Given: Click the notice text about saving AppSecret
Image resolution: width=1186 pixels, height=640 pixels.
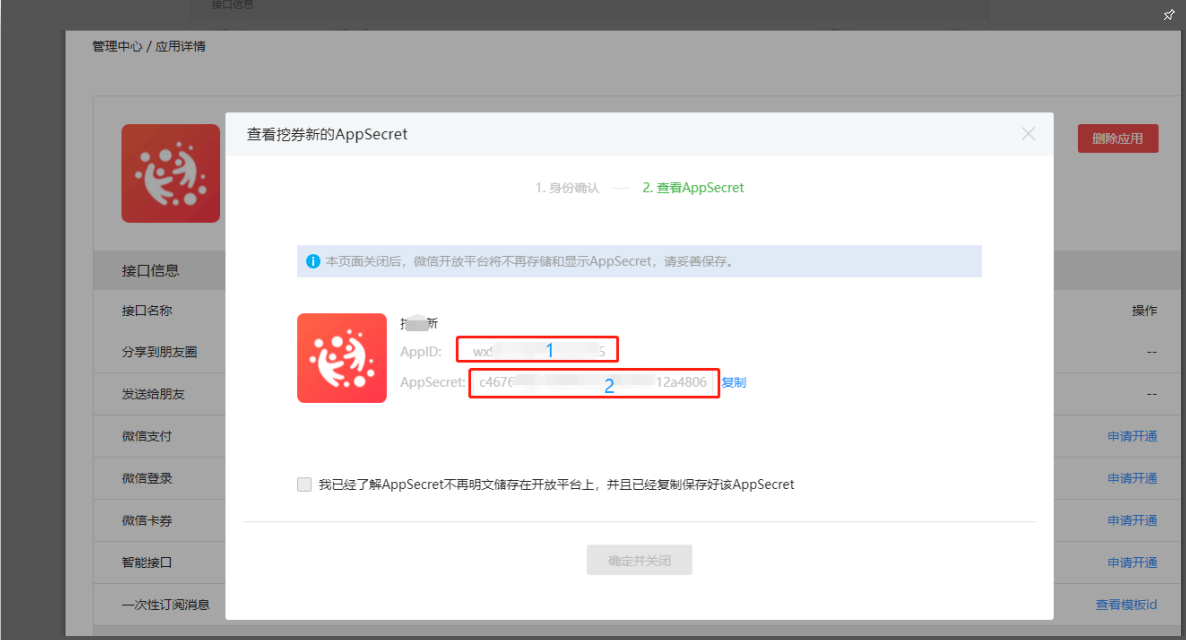Looking at the screenshot, I should 529,261.
